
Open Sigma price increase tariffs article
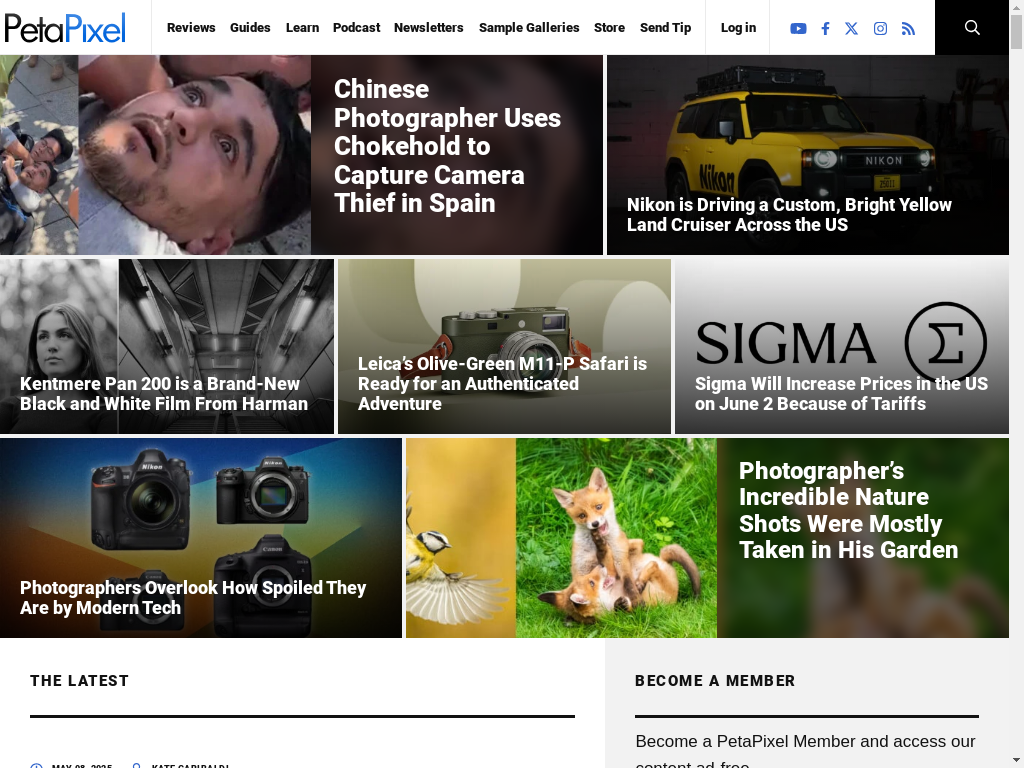[x=841, y=394]
